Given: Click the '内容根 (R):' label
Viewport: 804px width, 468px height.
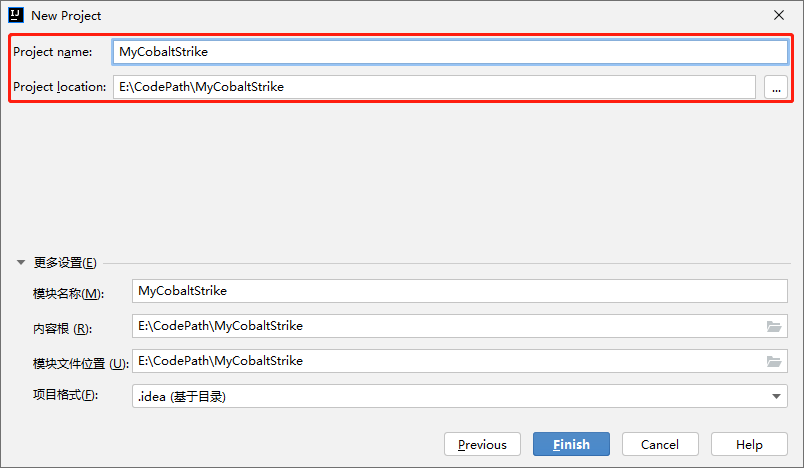Looking at the screenshot, I should [x=63, y=329].
